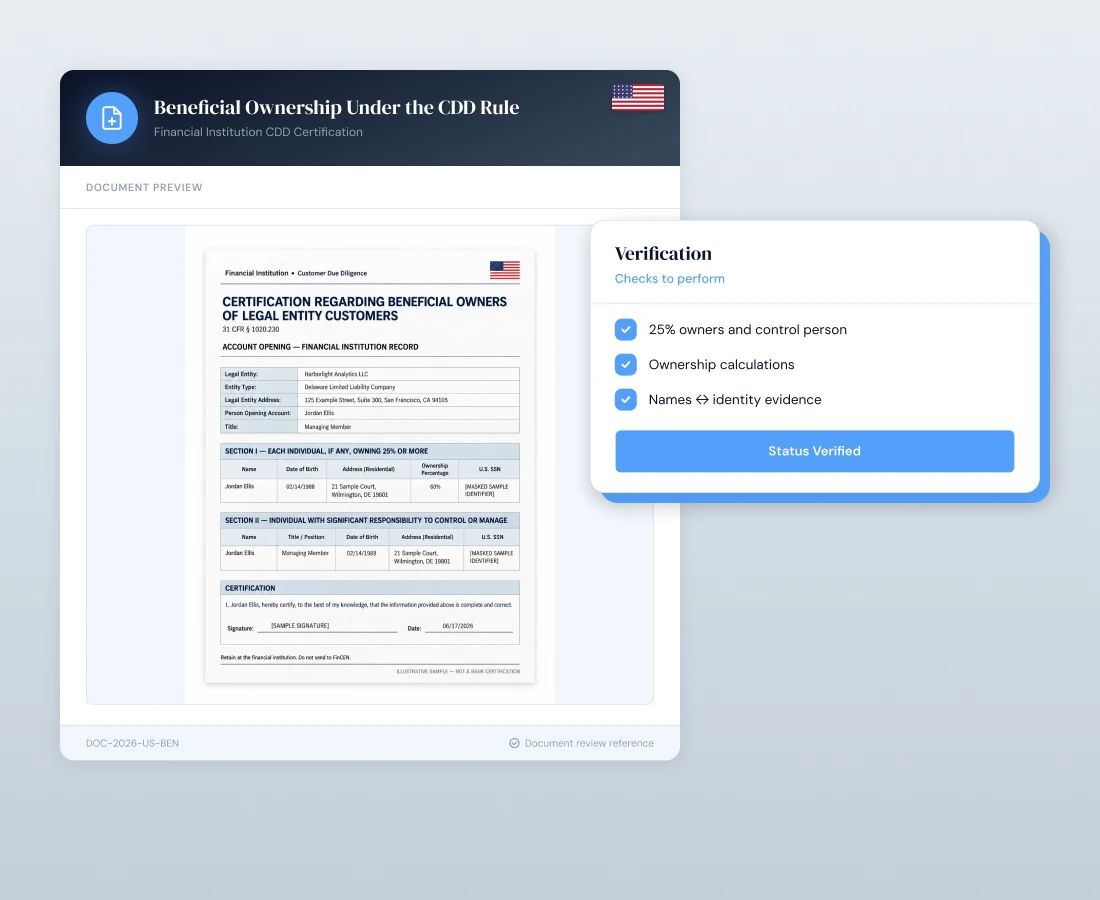Click the Beneficial Ownership Under the CDD Rule title
Image resolution: width=1100 pixels, height=900 pixels.
[337, 107]
